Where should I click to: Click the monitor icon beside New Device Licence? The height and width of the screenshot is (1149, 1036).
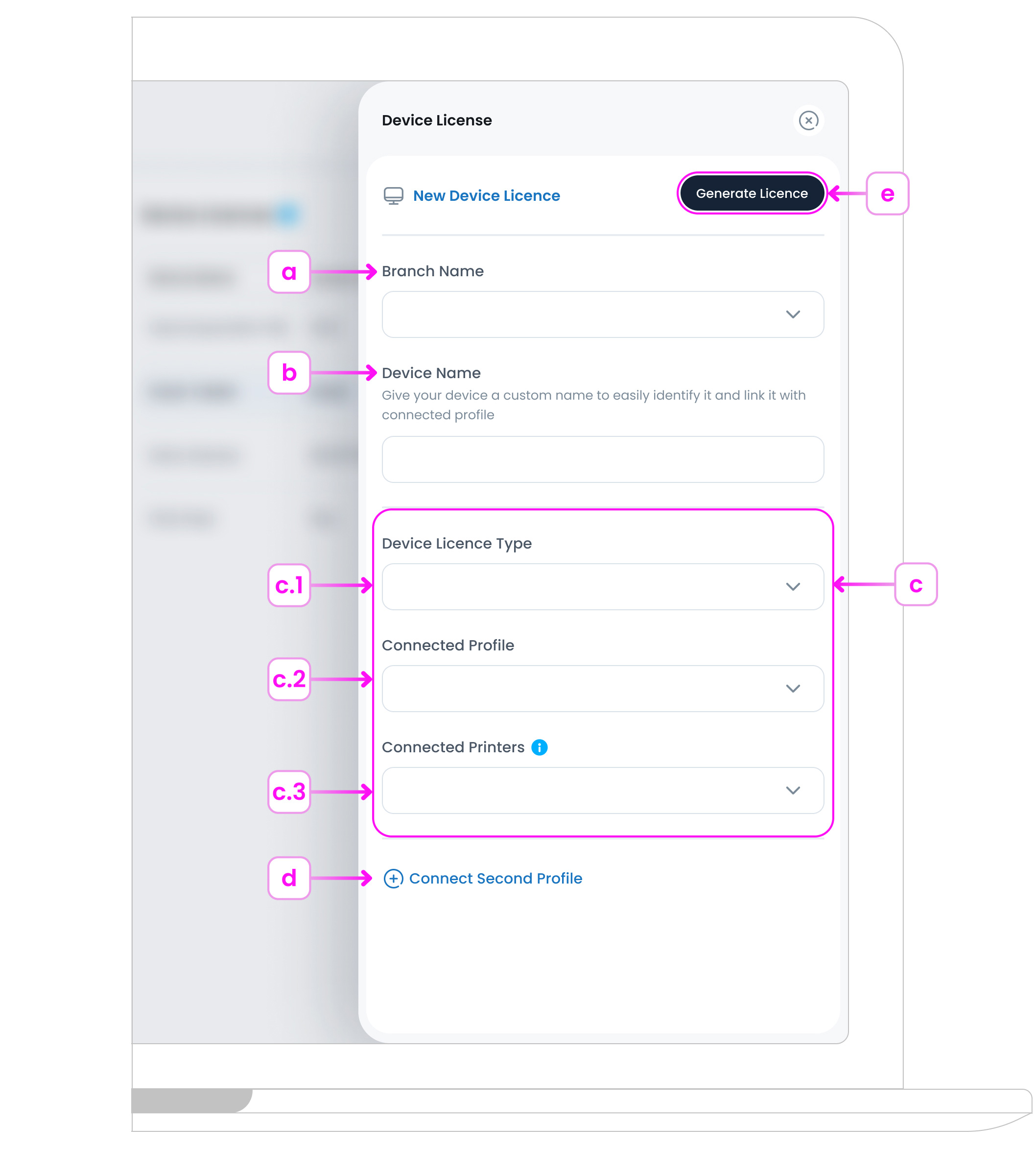tap(393, 196)
